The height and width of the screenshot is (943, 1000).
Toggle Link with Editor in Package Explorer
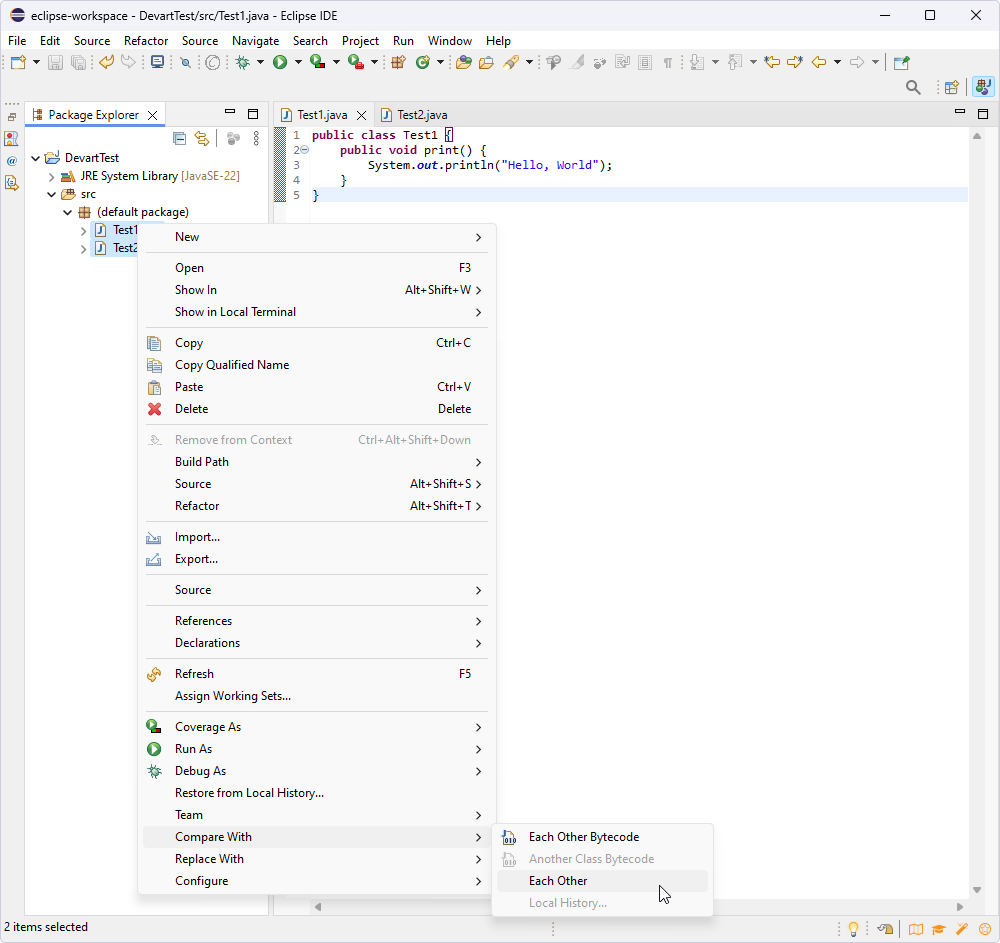pyautogui.click(x=202, y=138)
